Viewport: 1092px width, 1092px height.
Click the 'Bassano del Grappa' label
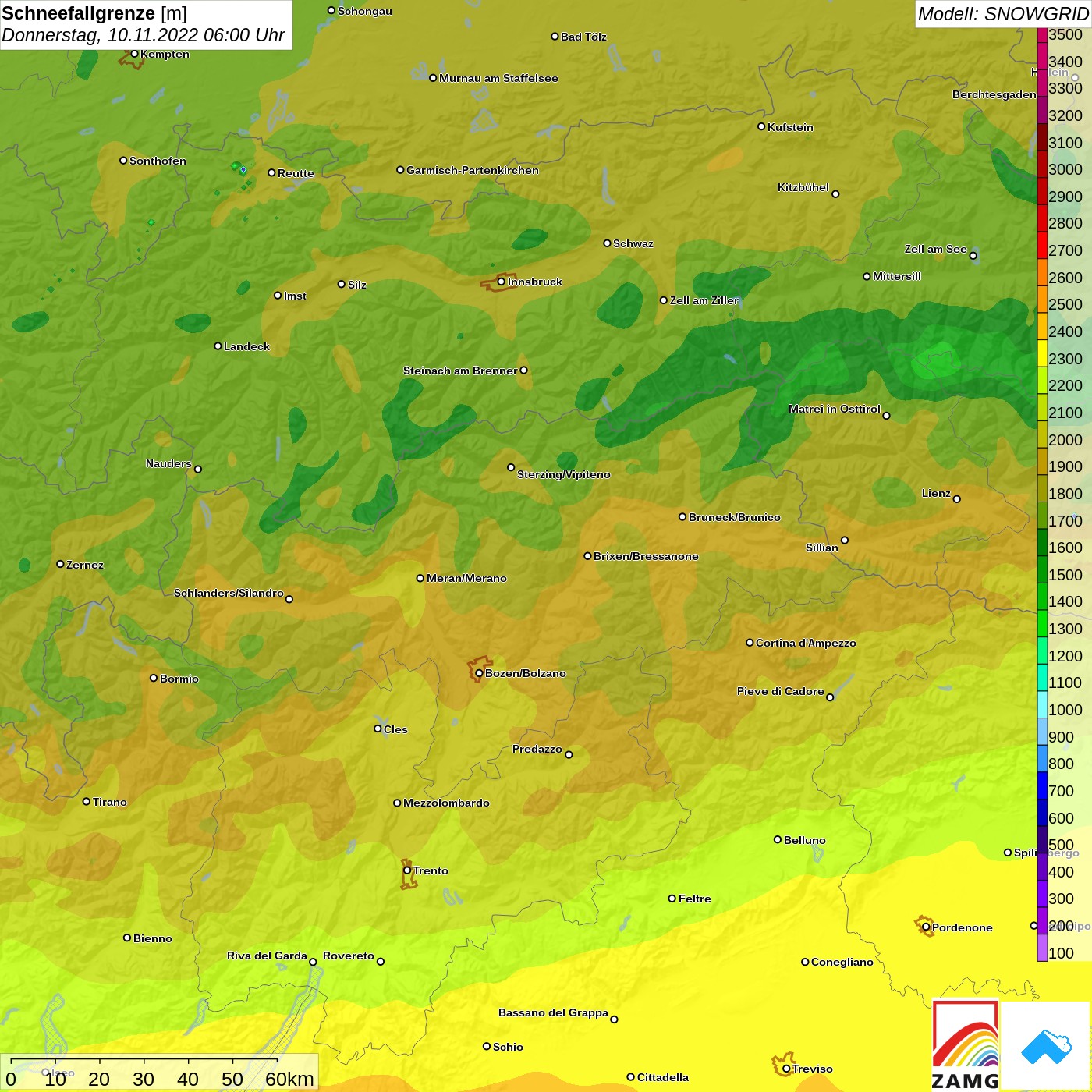coord(553,1012)
